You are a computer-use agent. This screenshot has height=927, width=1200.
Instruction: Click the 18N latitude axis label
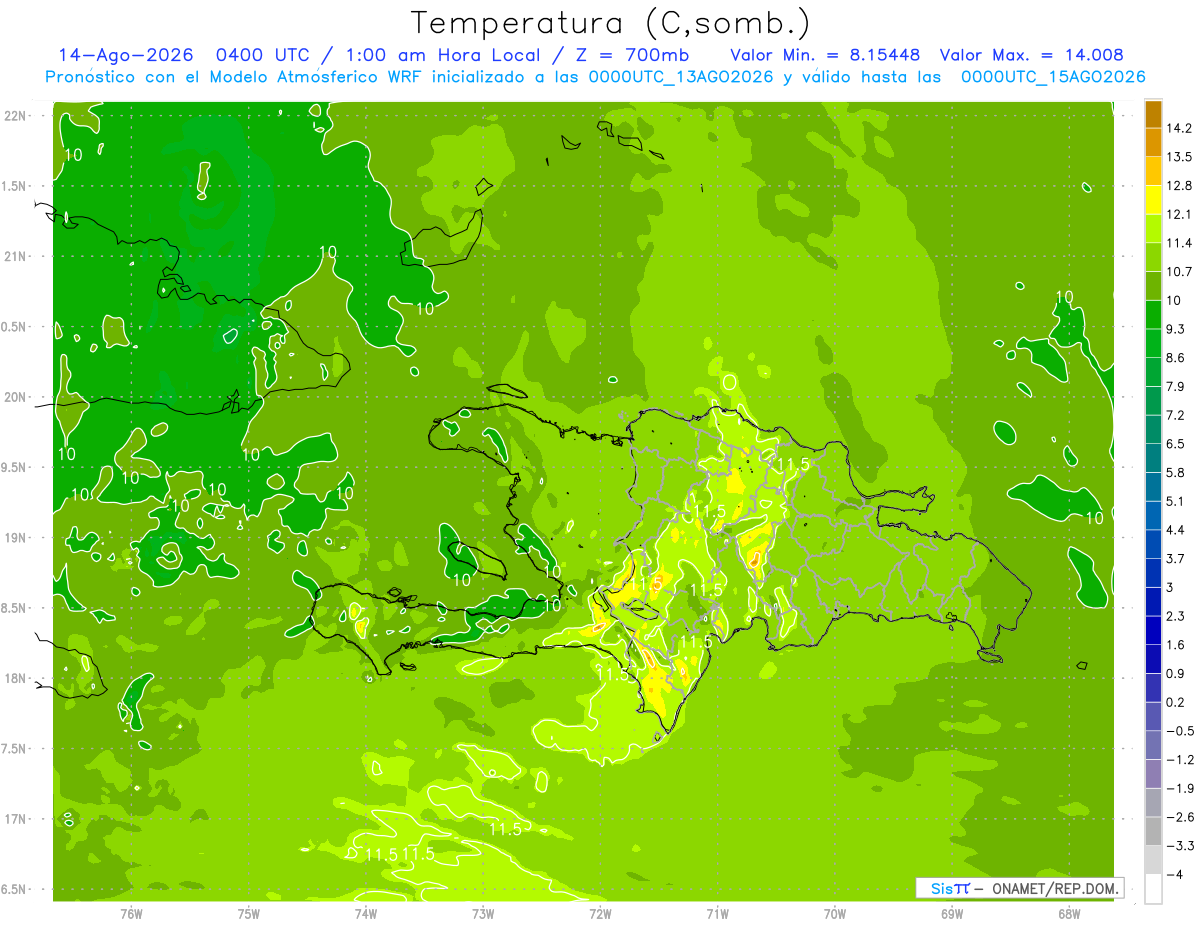16,679
